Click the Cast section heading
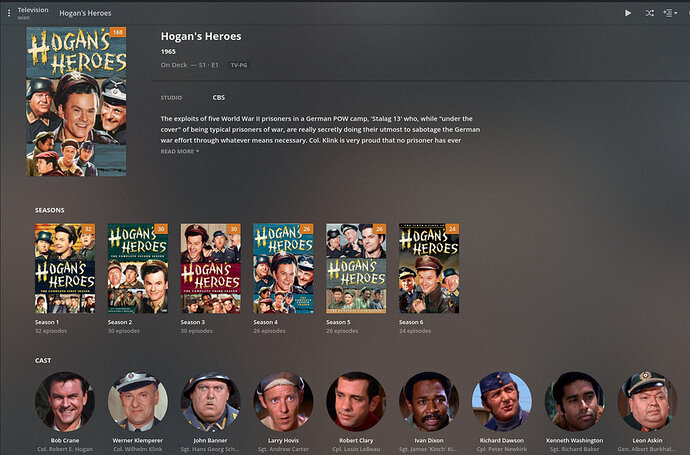 coord(43,360)
